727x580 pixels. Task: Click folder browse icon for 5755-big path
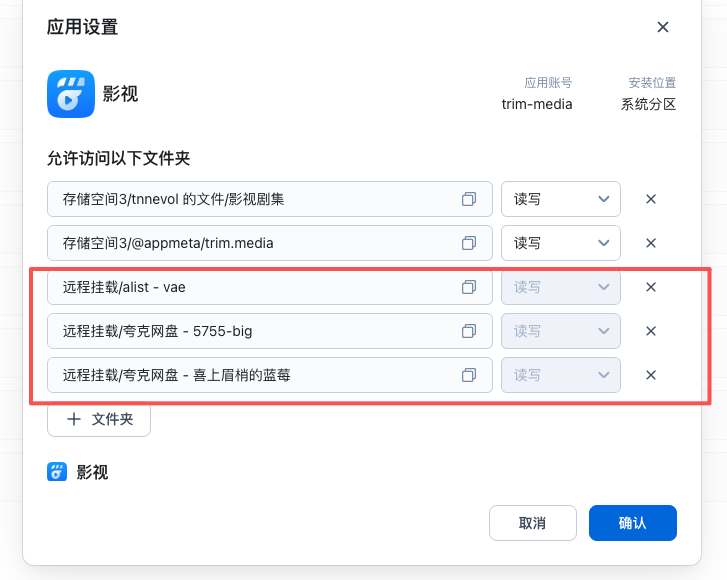click(x=468, y=331)
